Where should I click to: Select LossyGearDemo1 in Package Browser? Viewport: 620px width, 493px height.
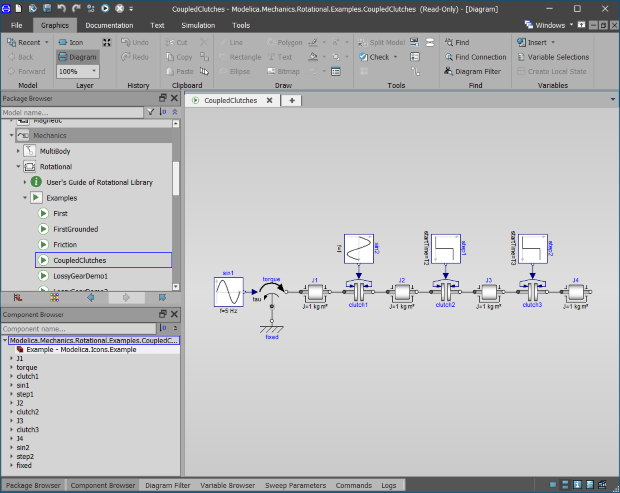[80, 275]
